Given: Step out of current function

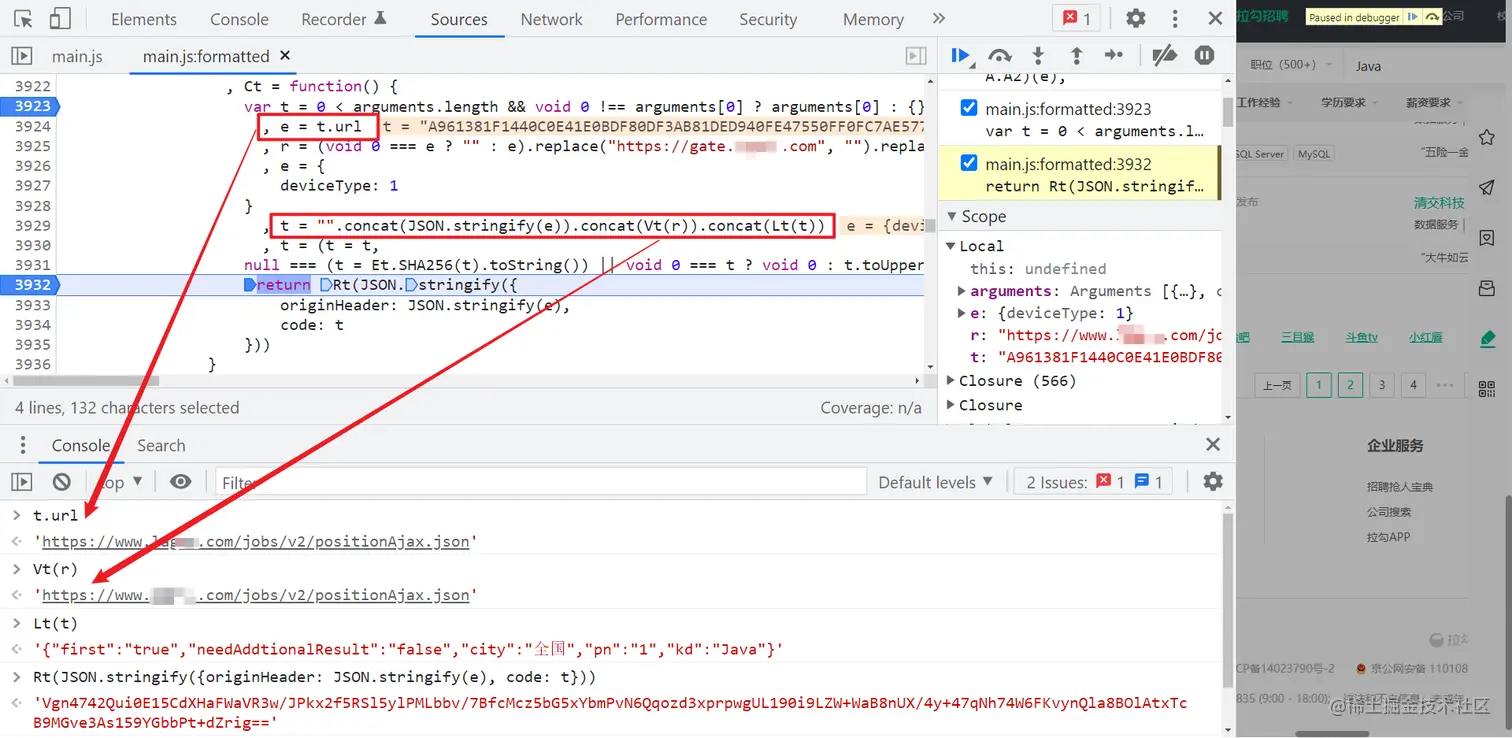Looking at the screenshot, I should coord(1076,56).
